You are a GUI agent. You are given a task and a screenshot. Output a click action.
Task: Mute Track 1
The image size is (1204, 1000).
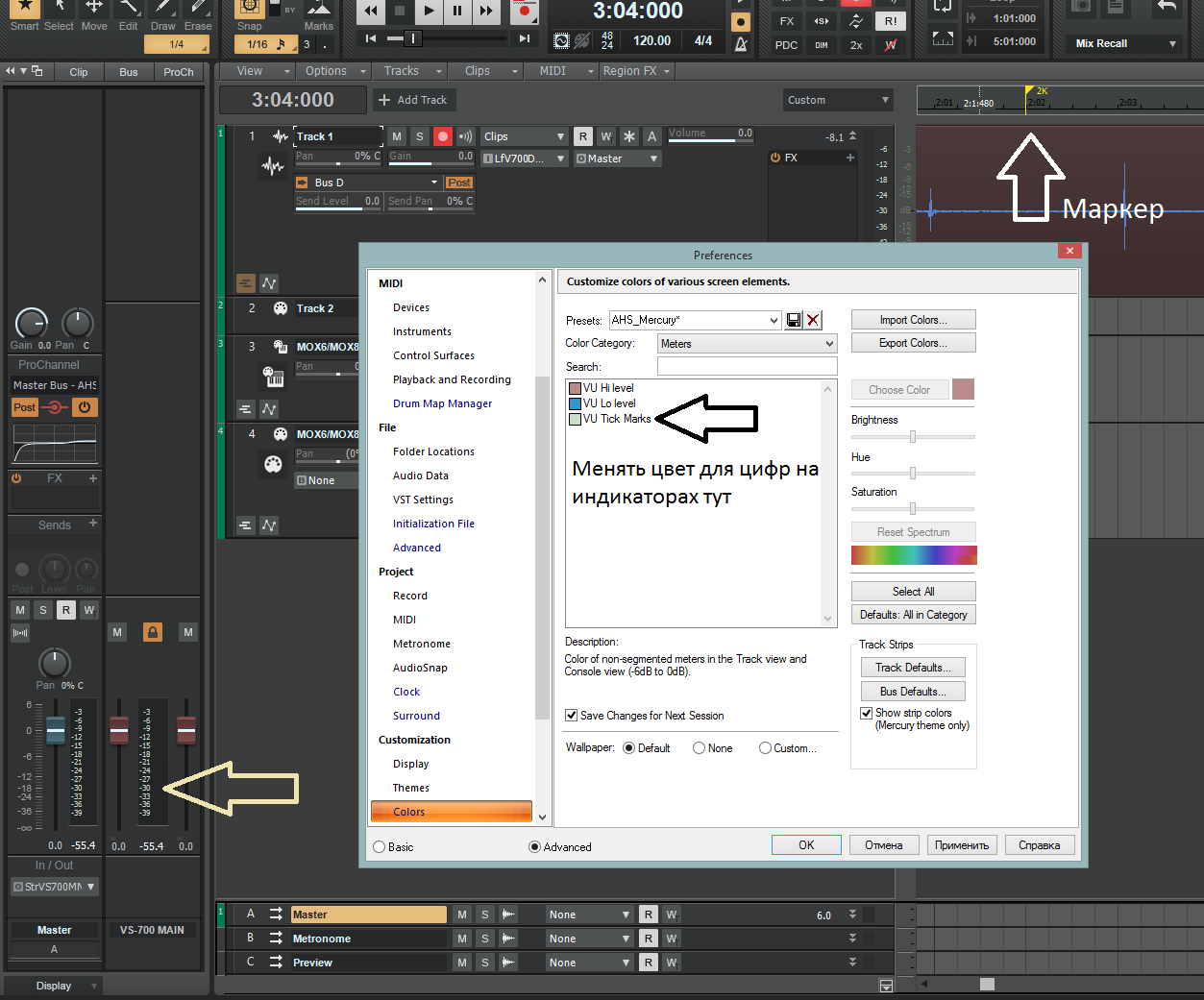tap(397, 136)
